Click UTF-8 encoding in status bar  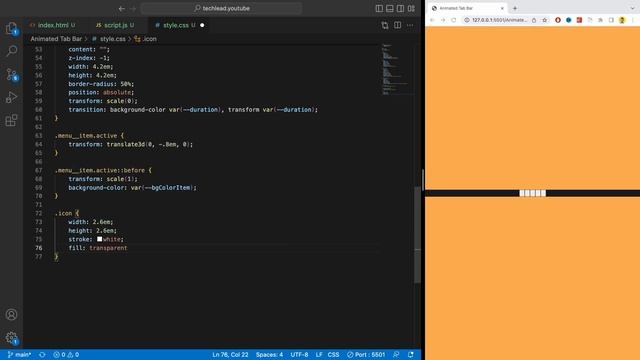click(x=299, y=355)
